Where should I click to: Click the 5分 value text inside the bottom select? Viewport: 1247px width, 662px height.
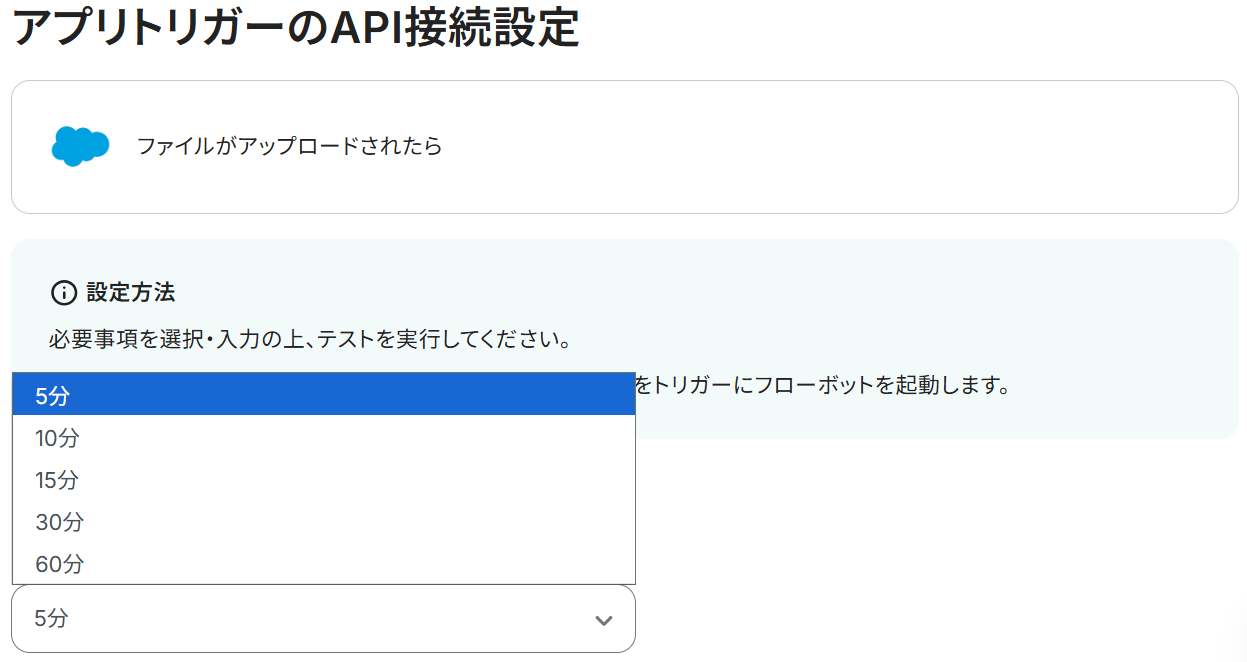click(x=52, y=619)
